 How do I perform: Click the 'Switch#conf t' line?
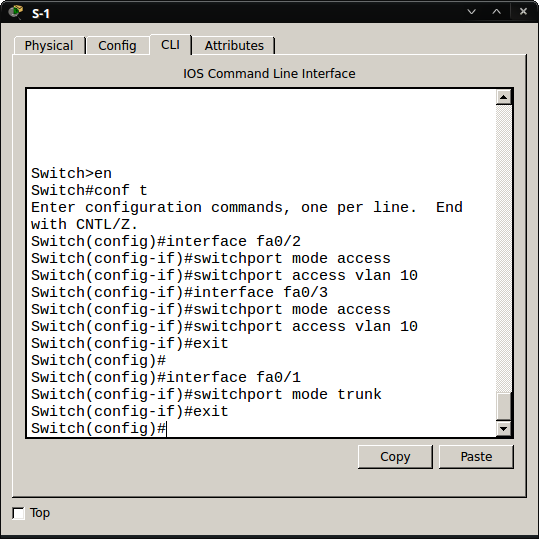pyautogui.click(x=89, y=190)
